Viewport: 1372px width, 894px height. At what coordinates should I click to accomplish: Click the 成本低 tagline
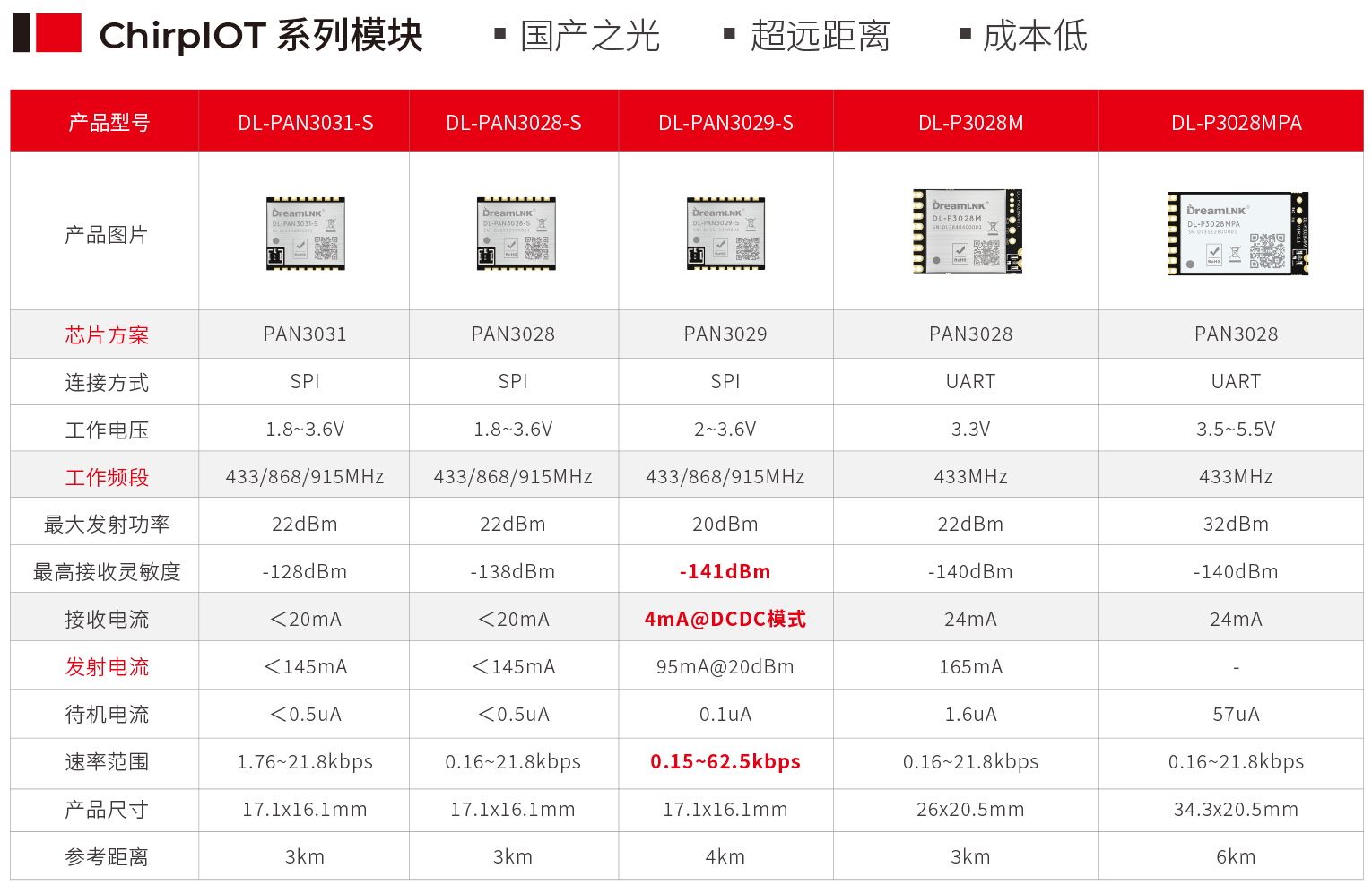[x=1035, y=36]
